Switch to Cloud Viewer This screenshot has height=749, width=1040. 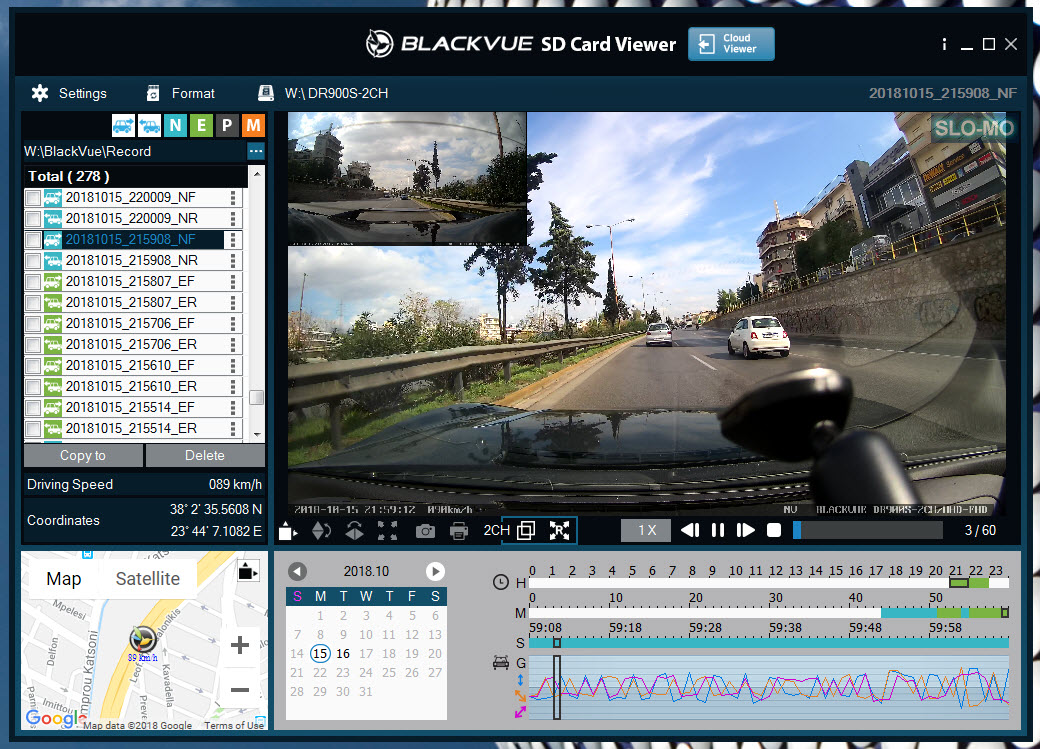click(x=731, y=44)
